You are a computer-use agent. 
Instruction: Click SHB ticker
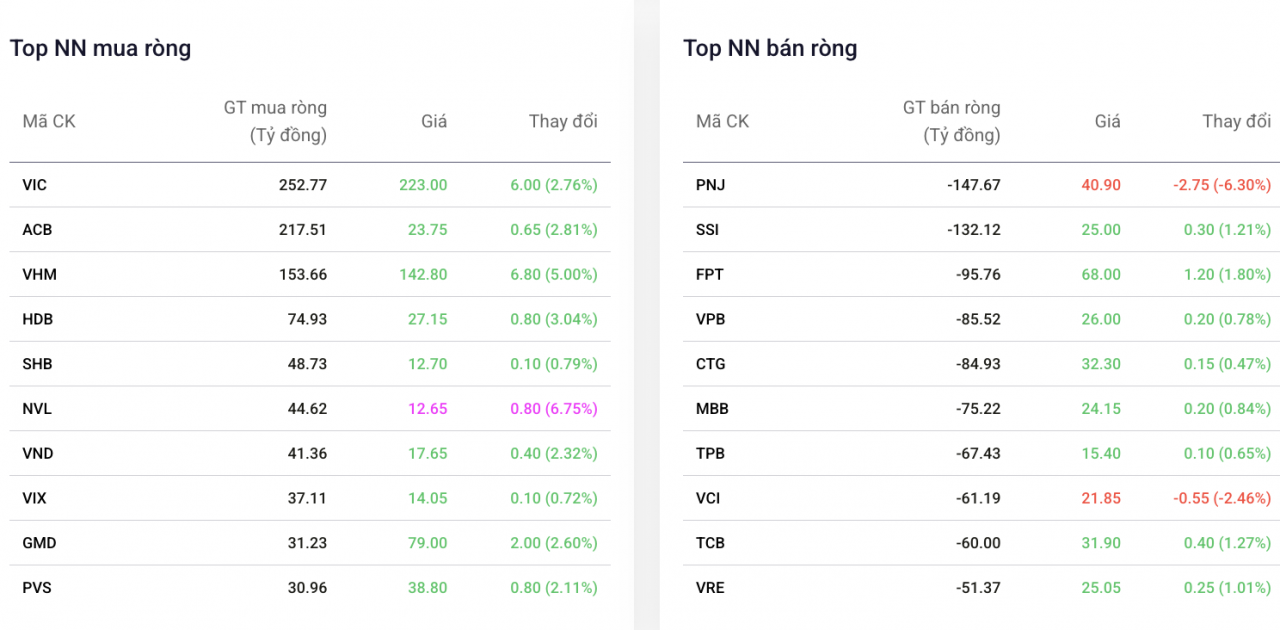pyautogui.click(x=37, y=364)
